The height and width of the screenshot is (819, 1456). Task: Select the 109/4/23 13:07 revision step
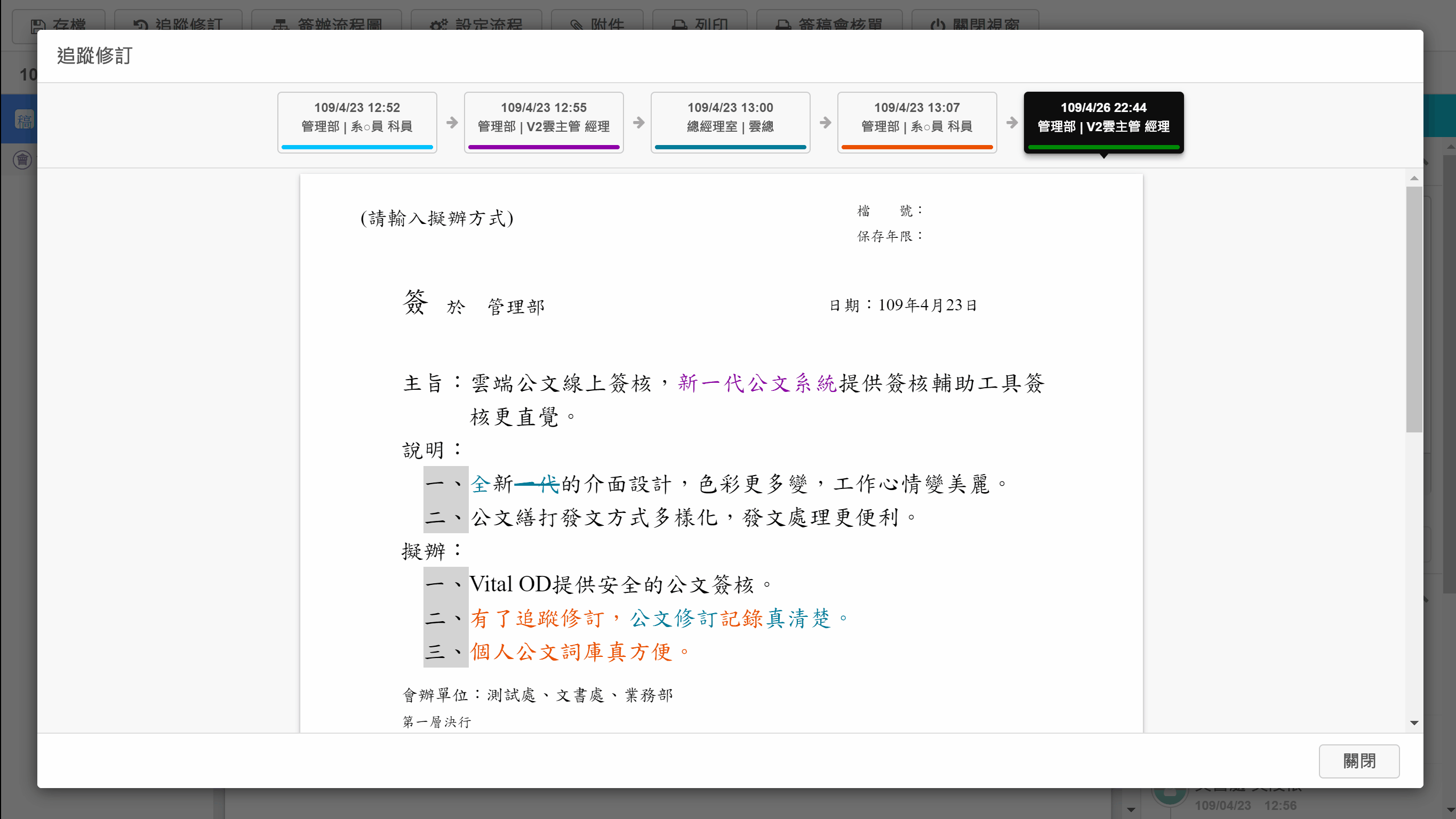[x=917, y=122]
